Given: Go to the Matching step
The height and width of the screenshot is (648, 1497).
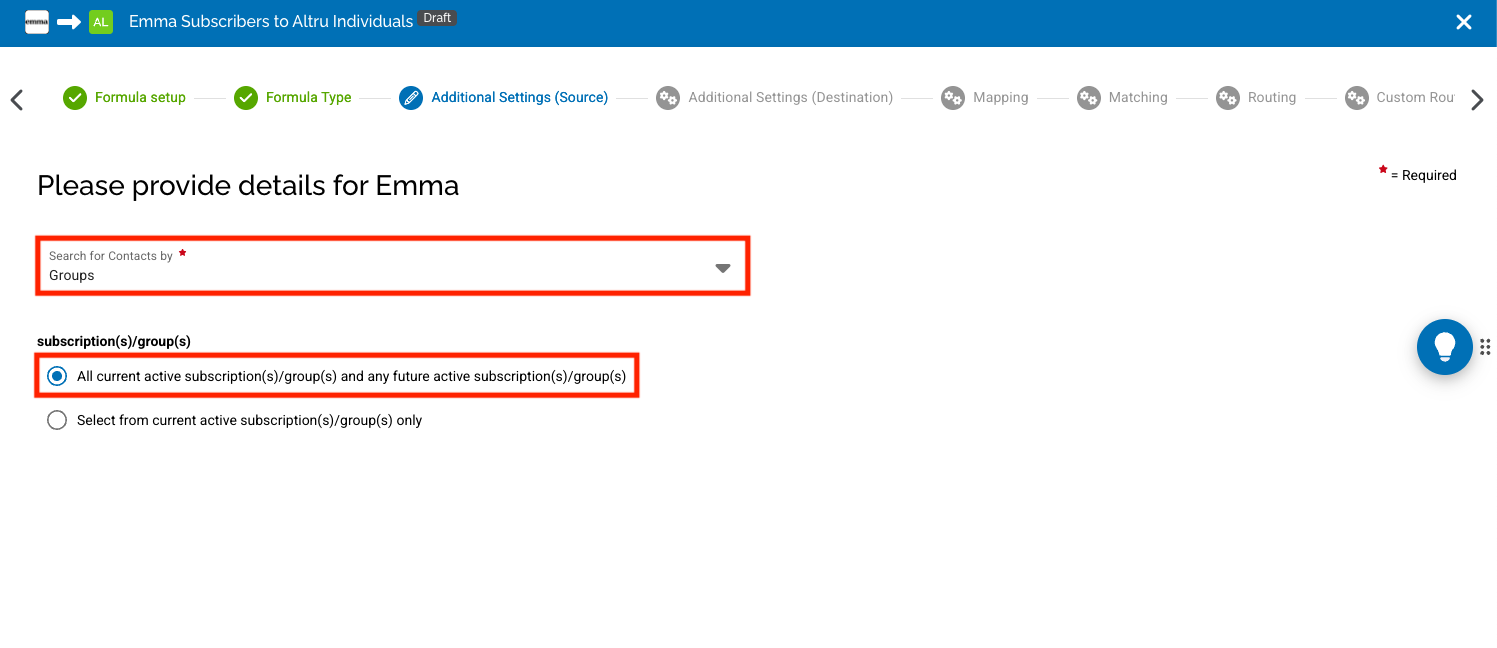Looking at the screenshot, I should tap(1138, 98).
